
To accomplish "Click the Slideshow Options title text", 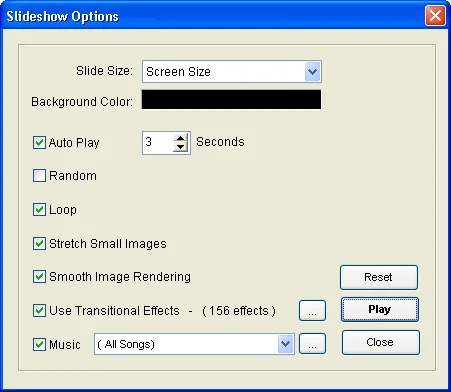I will point(63,16).
